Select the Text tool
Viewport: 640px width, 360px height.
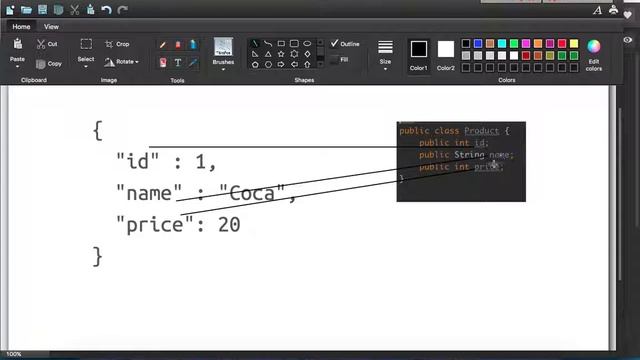click(x=178, y=62)
